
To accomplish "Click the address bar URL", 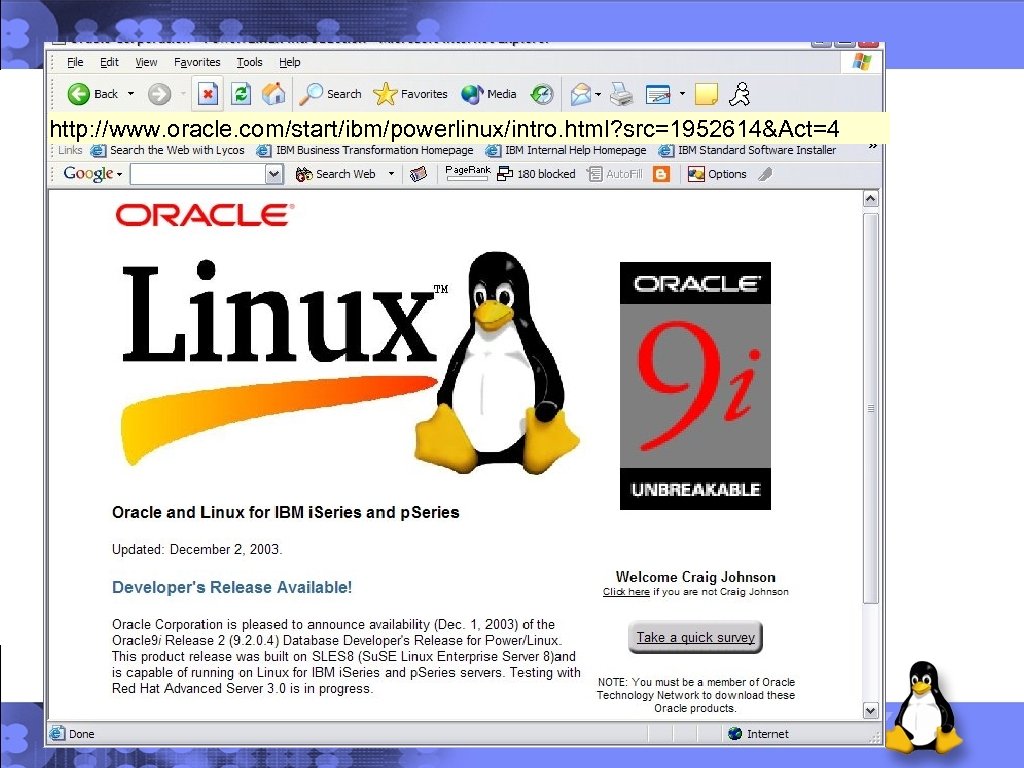I will click(x=444, y=129).
